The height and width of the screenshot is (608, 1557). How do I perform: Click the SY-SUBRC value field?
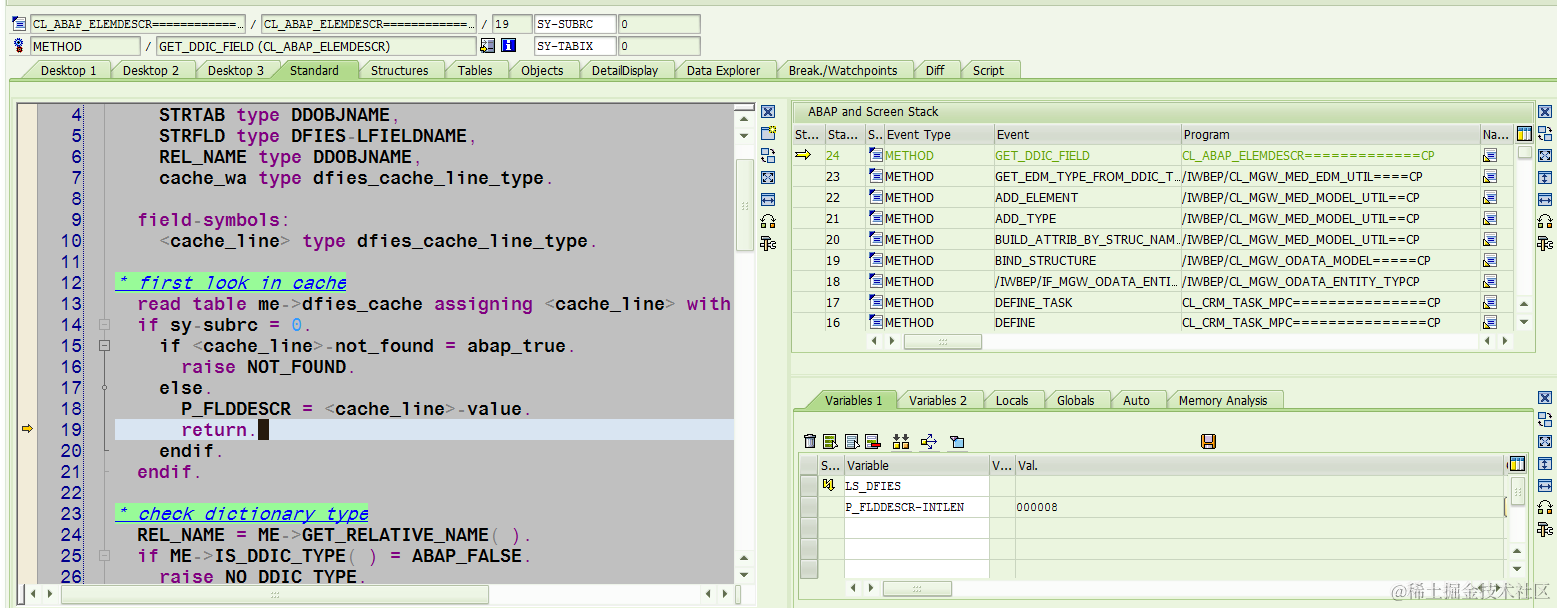click(x=659, y=24)
